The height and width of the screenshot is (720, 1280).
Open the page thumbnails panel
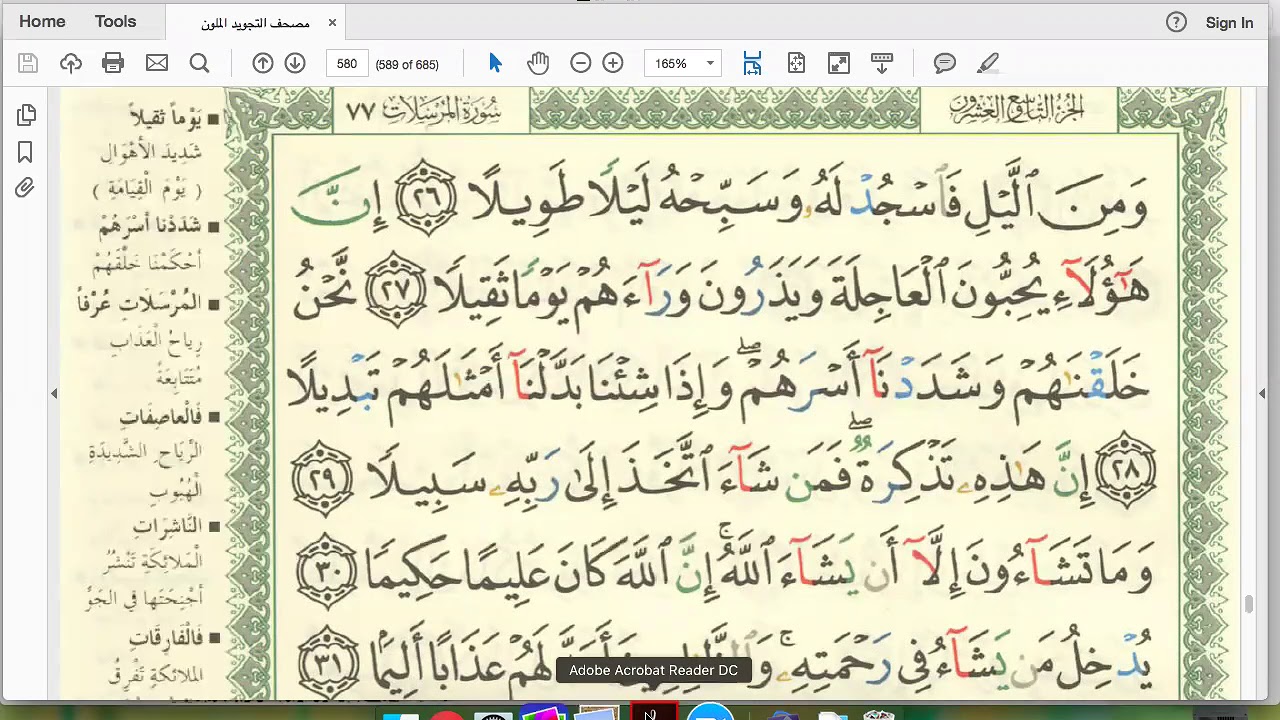(x=26, y=116)
